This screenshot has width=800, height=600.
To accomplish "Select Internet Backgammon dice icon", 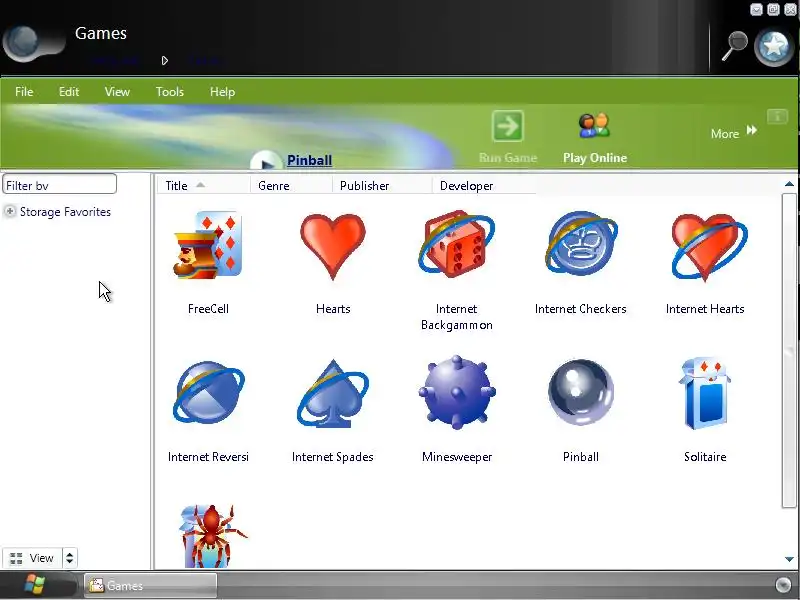I will 457,244.
